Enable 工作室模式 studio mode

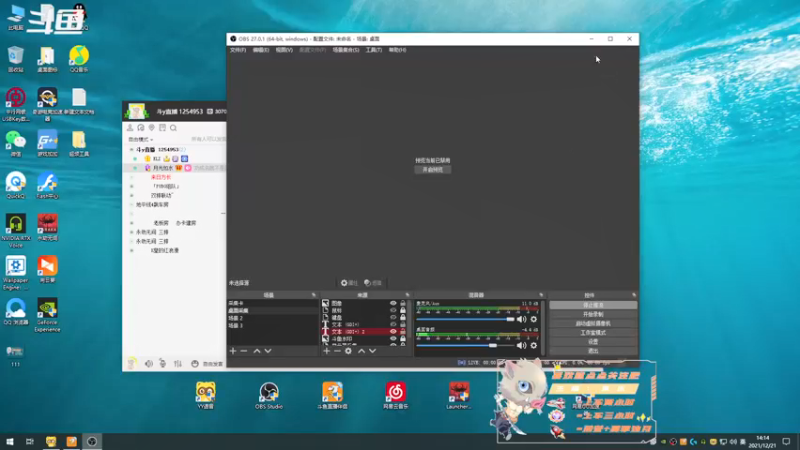593,333
